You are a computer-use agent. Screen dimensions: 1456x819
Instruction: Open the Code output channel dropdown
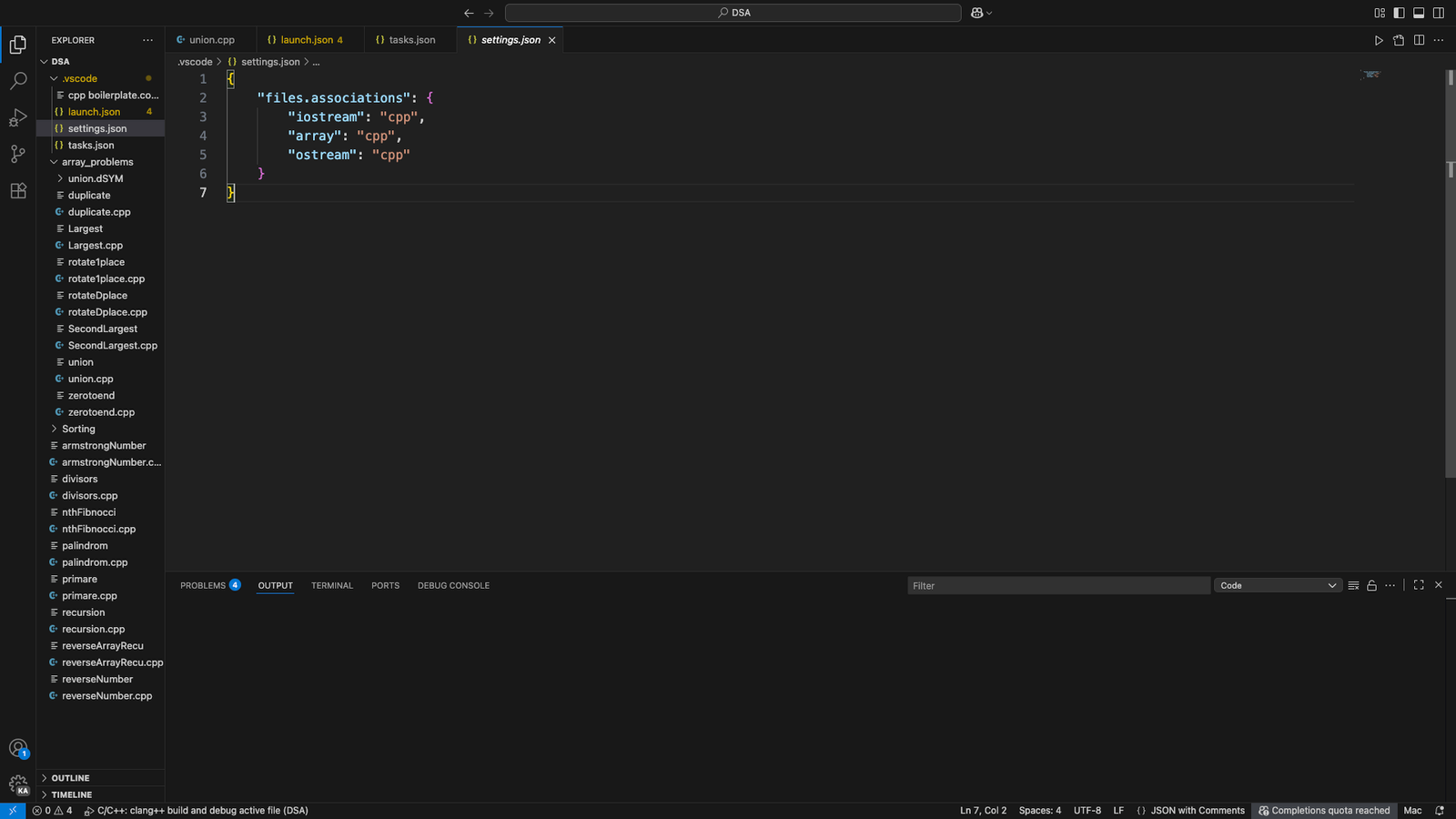tap(1278, 586)
